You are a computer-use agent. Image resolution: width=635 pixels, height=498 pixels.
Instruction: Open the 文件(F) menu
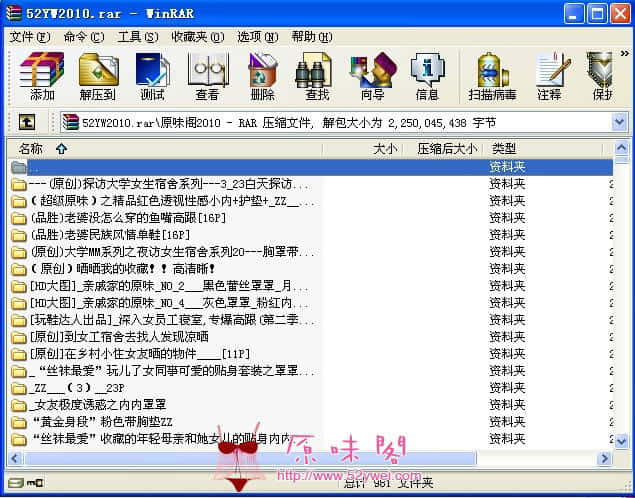30,37
